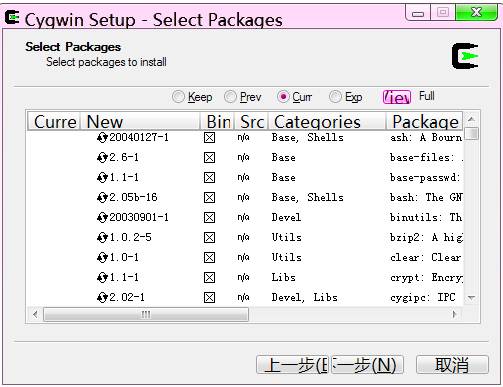This screenshot has height=387, width=503.
Task: Click 'Utils' category in bzip2 row
Action: point(286,237)
